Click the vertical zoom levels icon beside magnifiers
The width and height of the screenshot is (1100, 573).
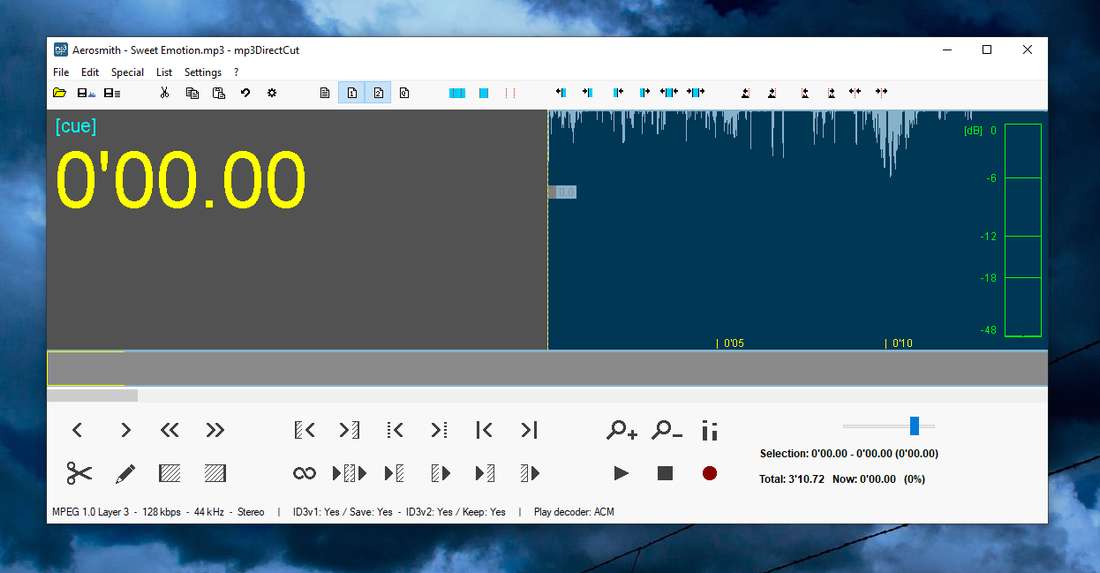710,430
